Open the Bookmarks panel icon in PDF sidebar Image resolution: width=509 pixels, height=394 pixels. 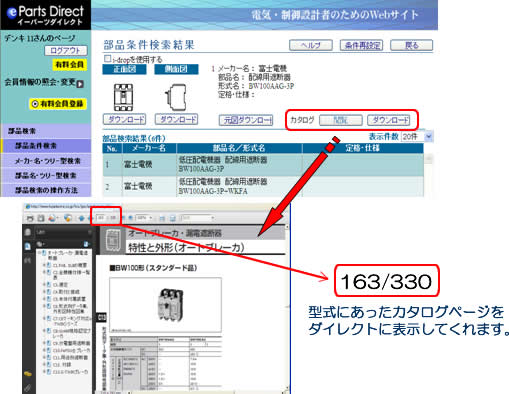point(28,246)
